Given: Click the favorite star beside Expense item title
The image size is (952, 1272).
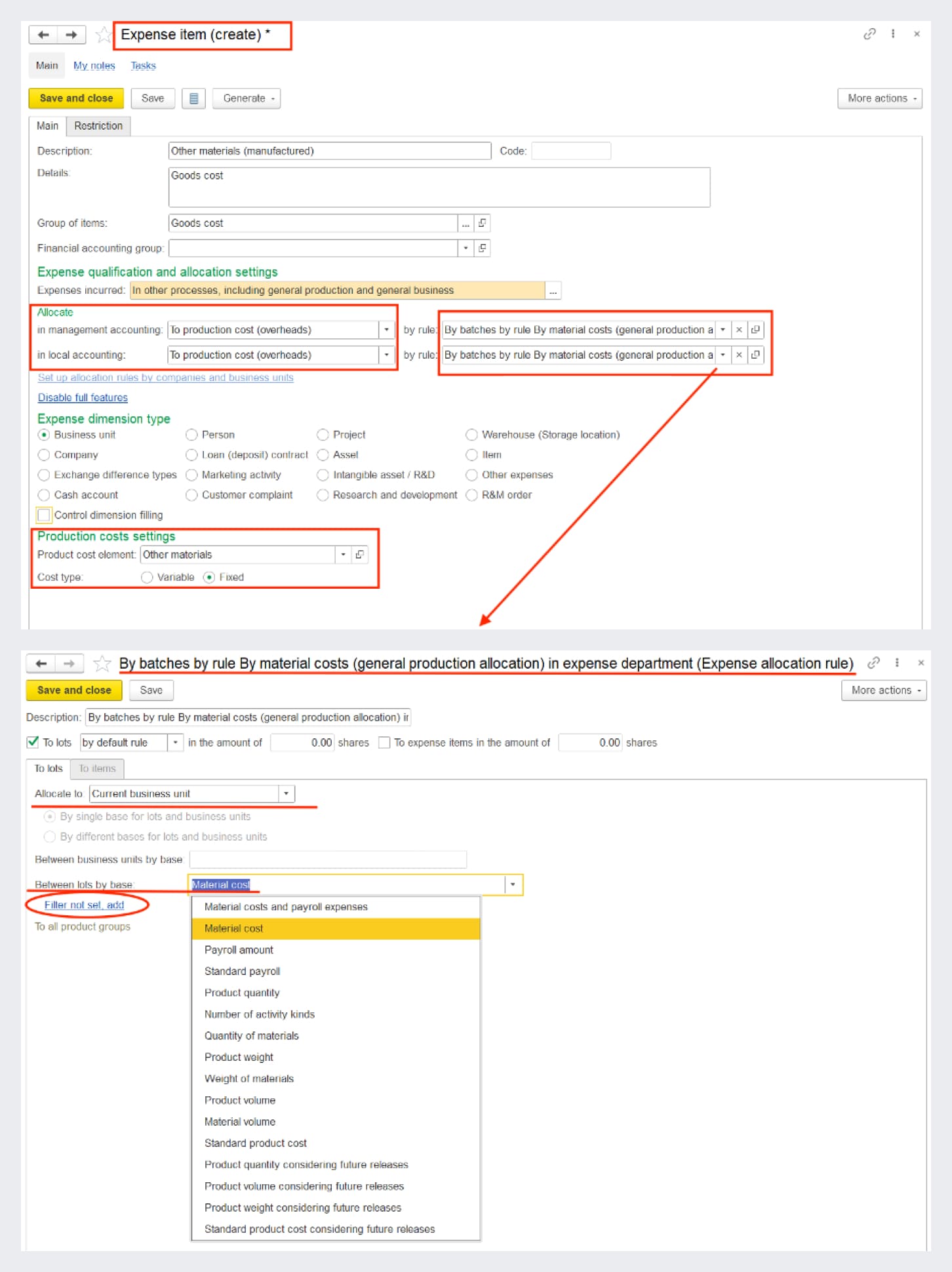Looking at the screenshot, I should click(104, 35).
